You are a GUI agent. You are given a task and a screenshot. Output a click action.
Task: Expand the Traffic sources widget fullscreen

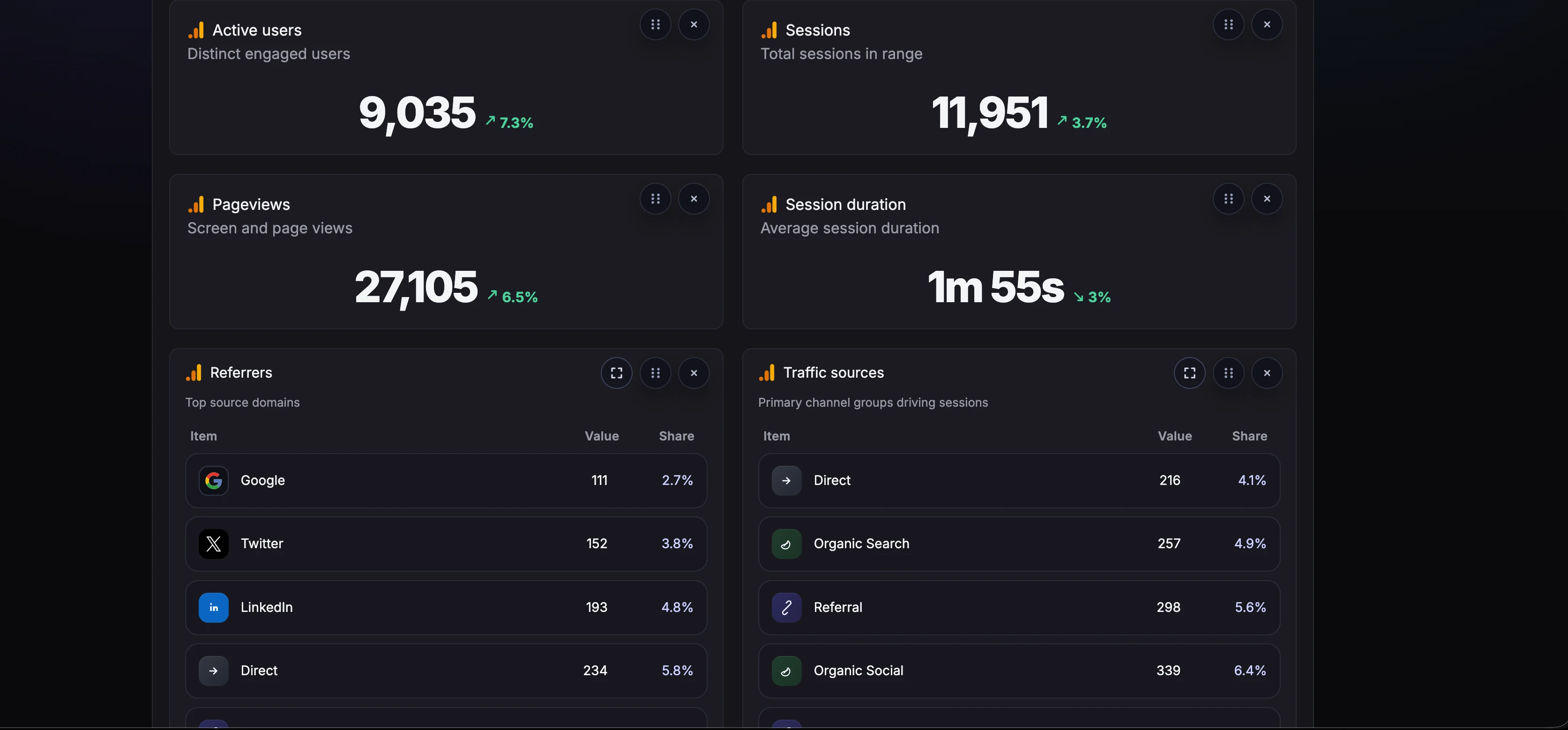[1189, 372]
